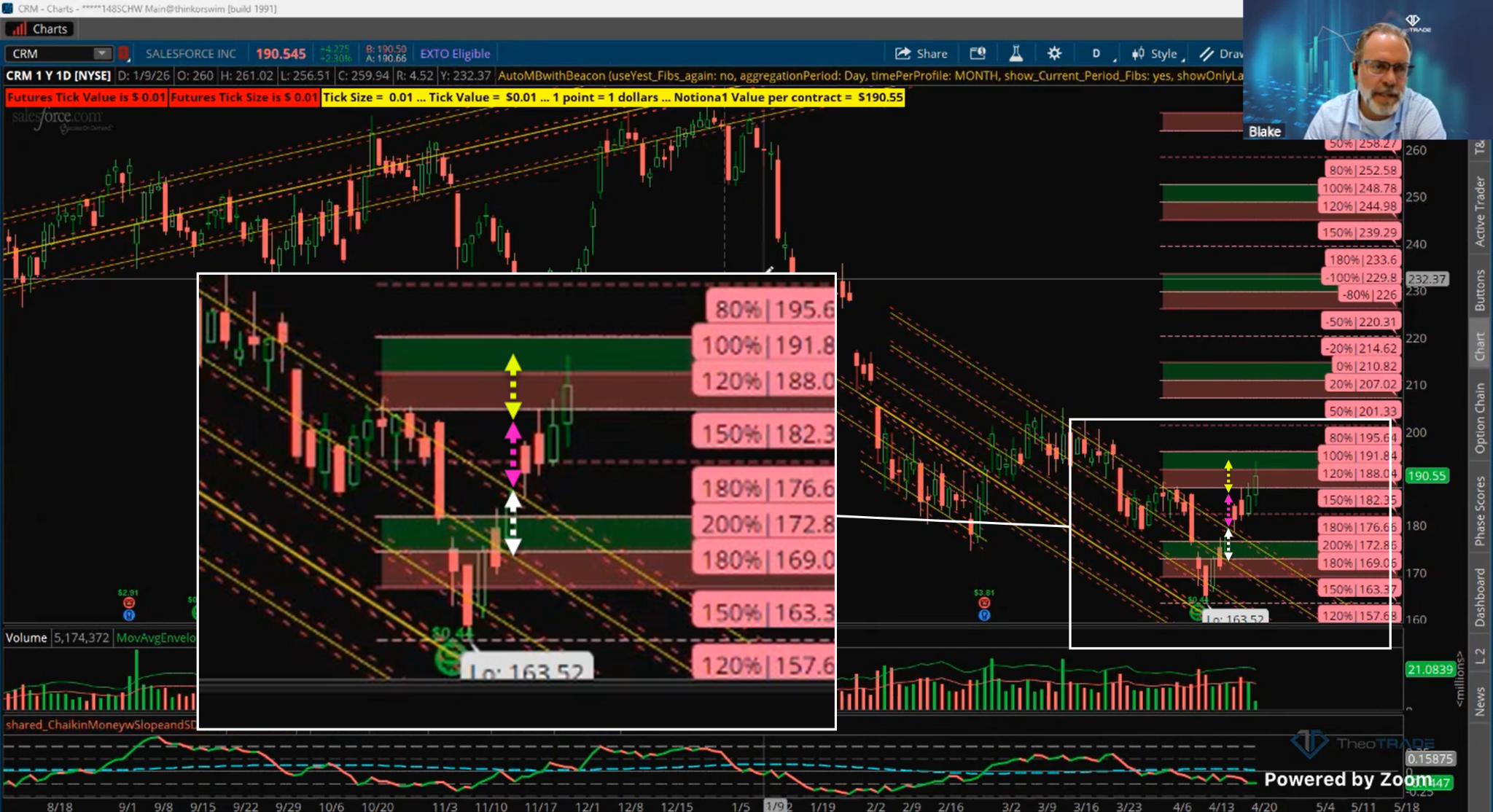The width and height of the screenshot is (1493, 812).
Task: Open studies via the flask icon
Action: pyautogui.click(x=1016, y=53)
